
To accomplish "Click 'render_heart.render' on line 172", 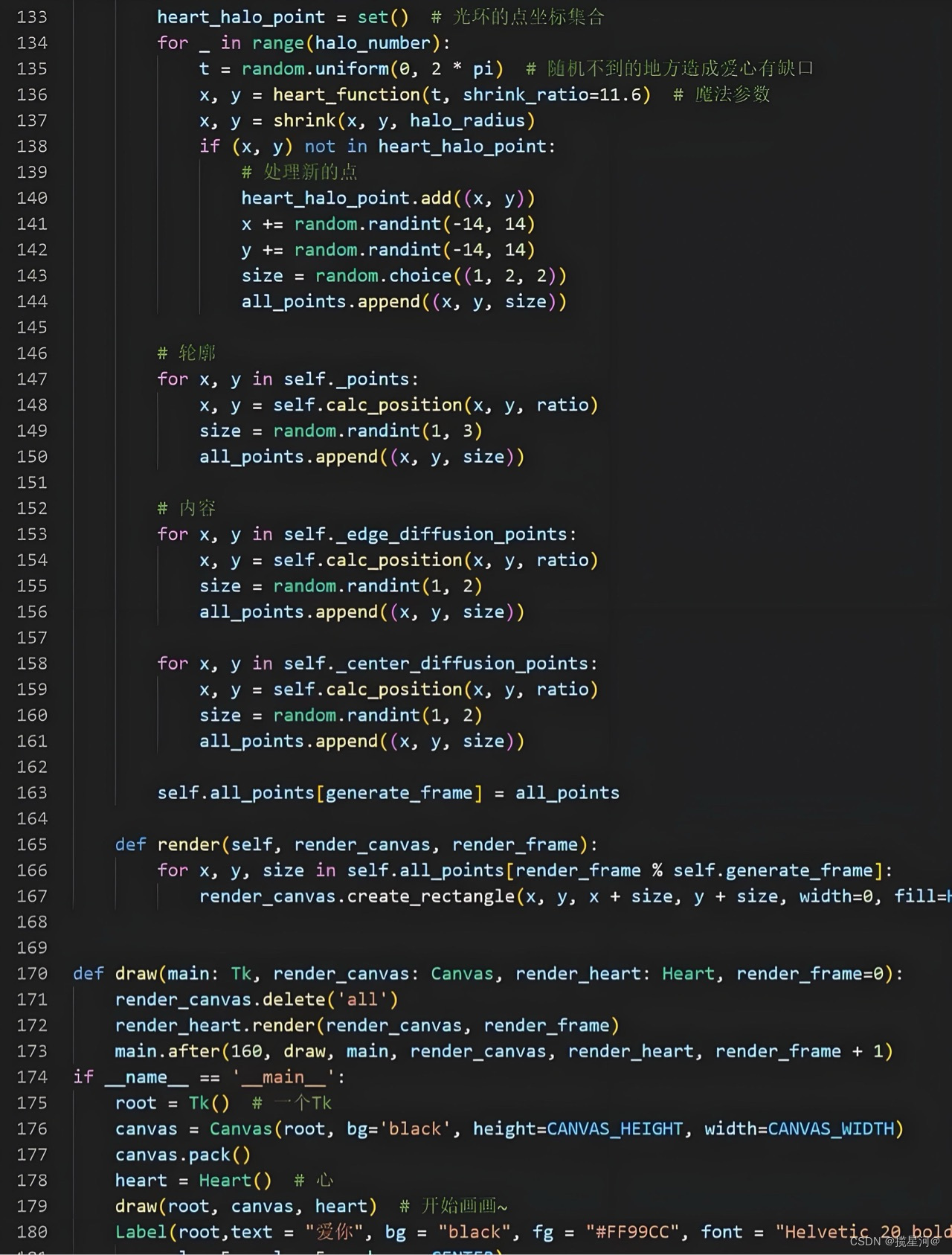I will [x=215, y=1025].
